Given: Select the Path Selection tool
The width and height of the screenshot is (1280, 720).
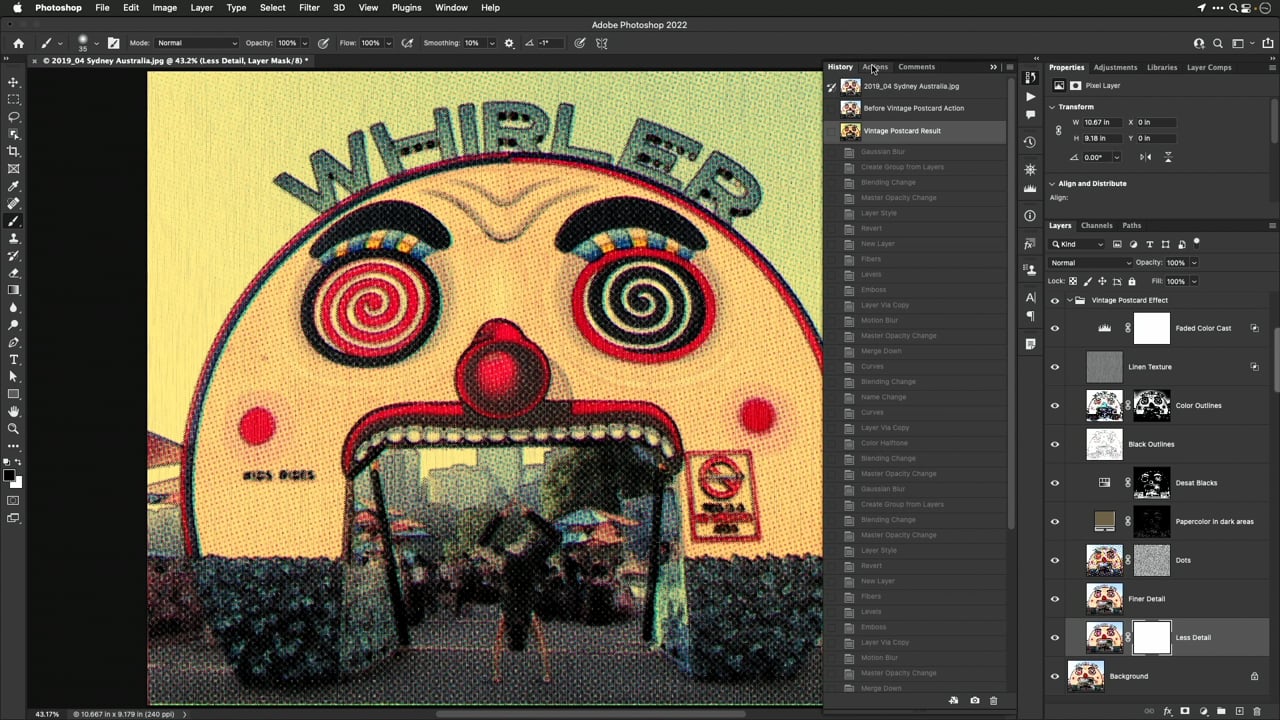Looking at the screenshot, I should pyautogui.click(x=14, y=377).
